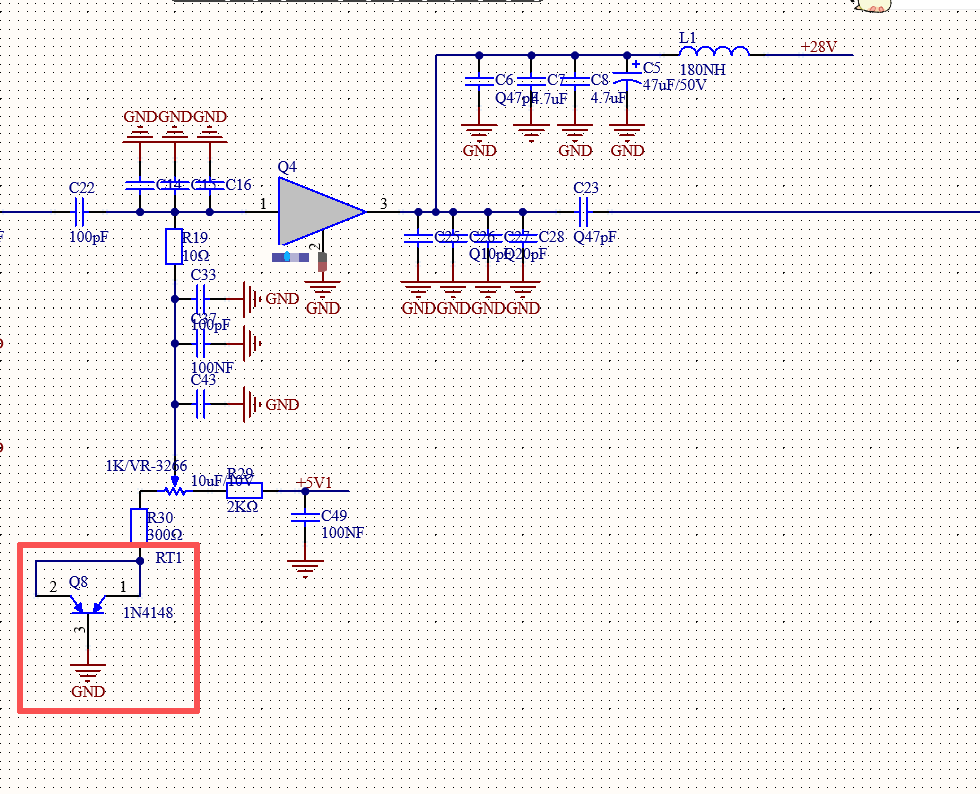The width and height of the screenshot is (980, 794).
Task: Click the Q8 transistor symbol
Action: pos(88,605)
